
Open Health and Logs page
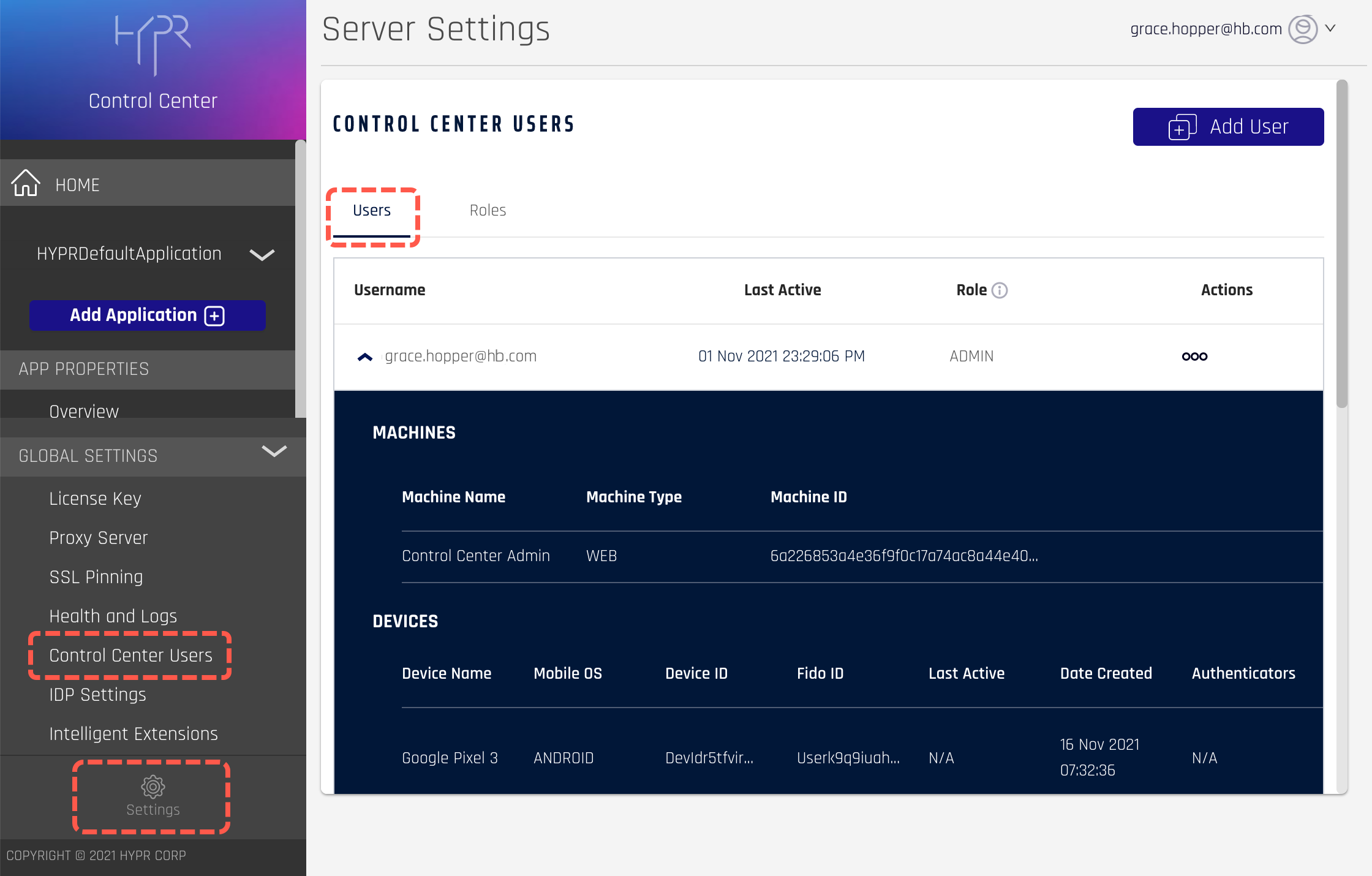pyautogui.click(x=113, y=616)
